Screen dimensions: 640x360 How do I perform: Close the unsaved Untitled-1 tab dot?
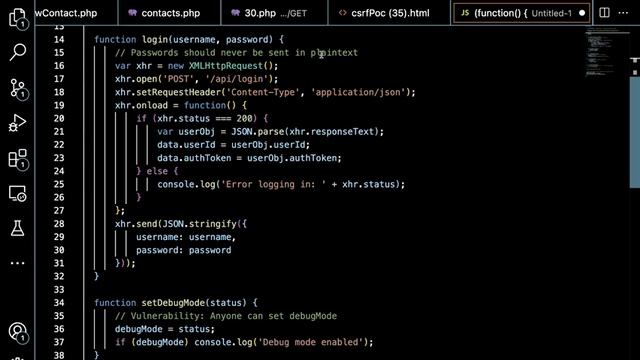[x=582, y=13]
